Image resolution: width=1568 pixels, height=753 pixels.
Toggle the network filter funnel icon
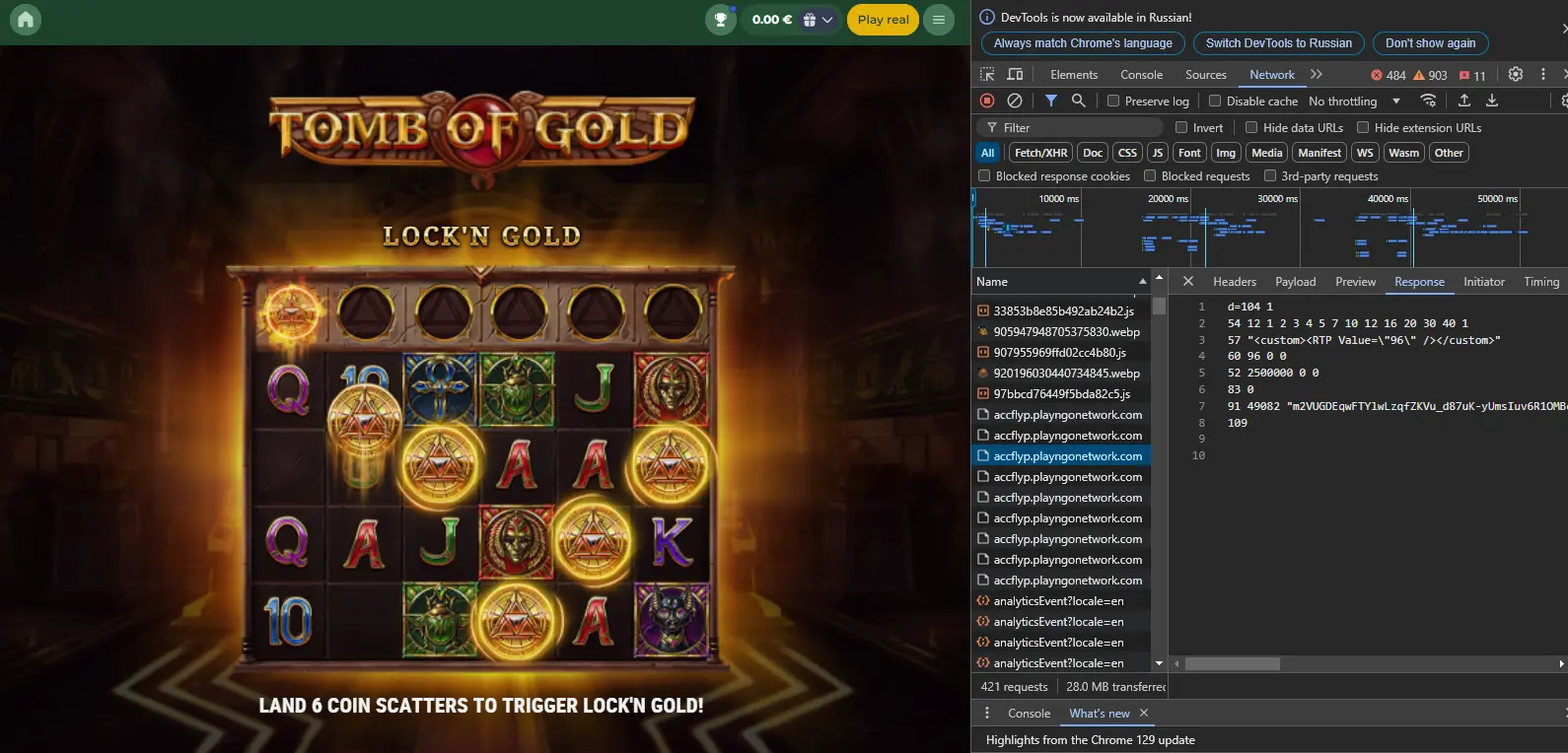point(1051,101)
